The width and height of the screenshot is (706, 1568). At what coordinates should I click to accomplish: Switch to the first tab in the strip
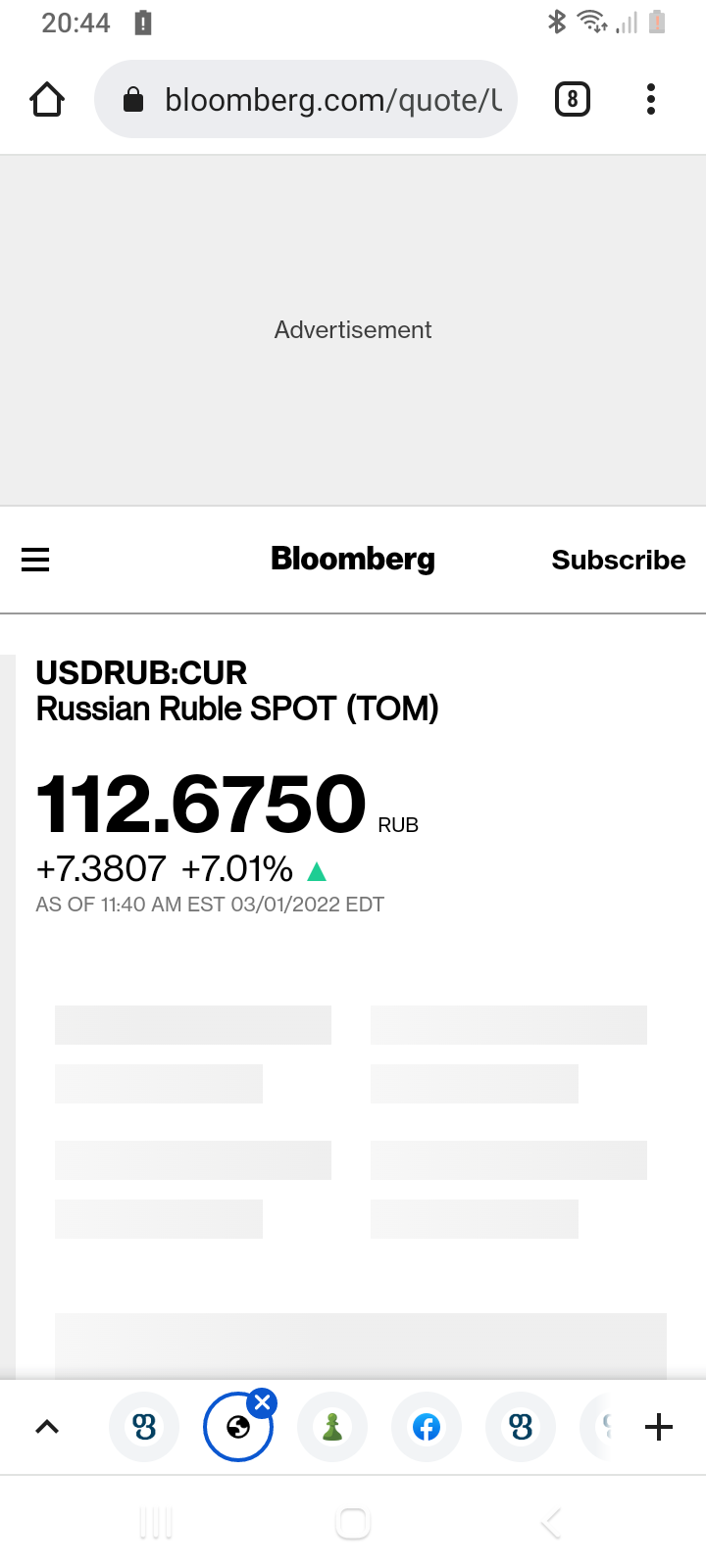tap(144, 1427)
